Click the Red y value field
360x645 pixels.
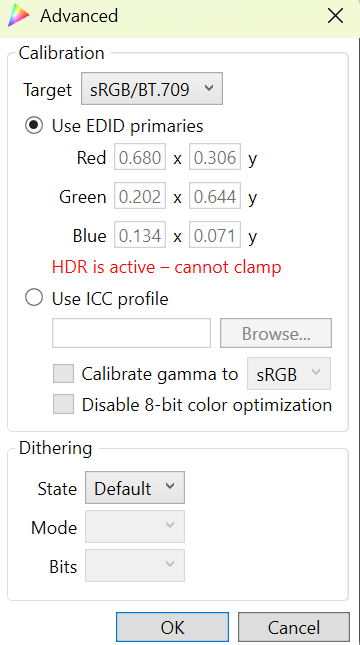[215, 157]
